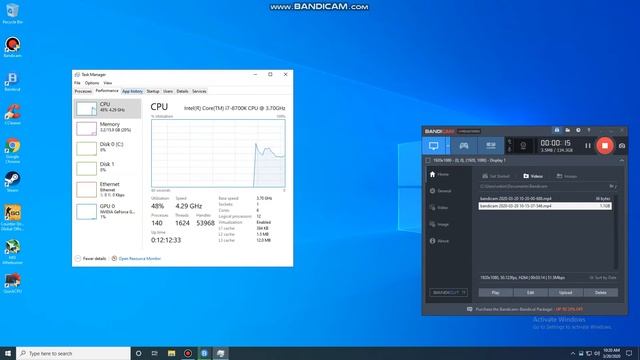Open Image settings in Bandicam sidebar
This screenshot has width=640, height=360.
coord(439,224)
